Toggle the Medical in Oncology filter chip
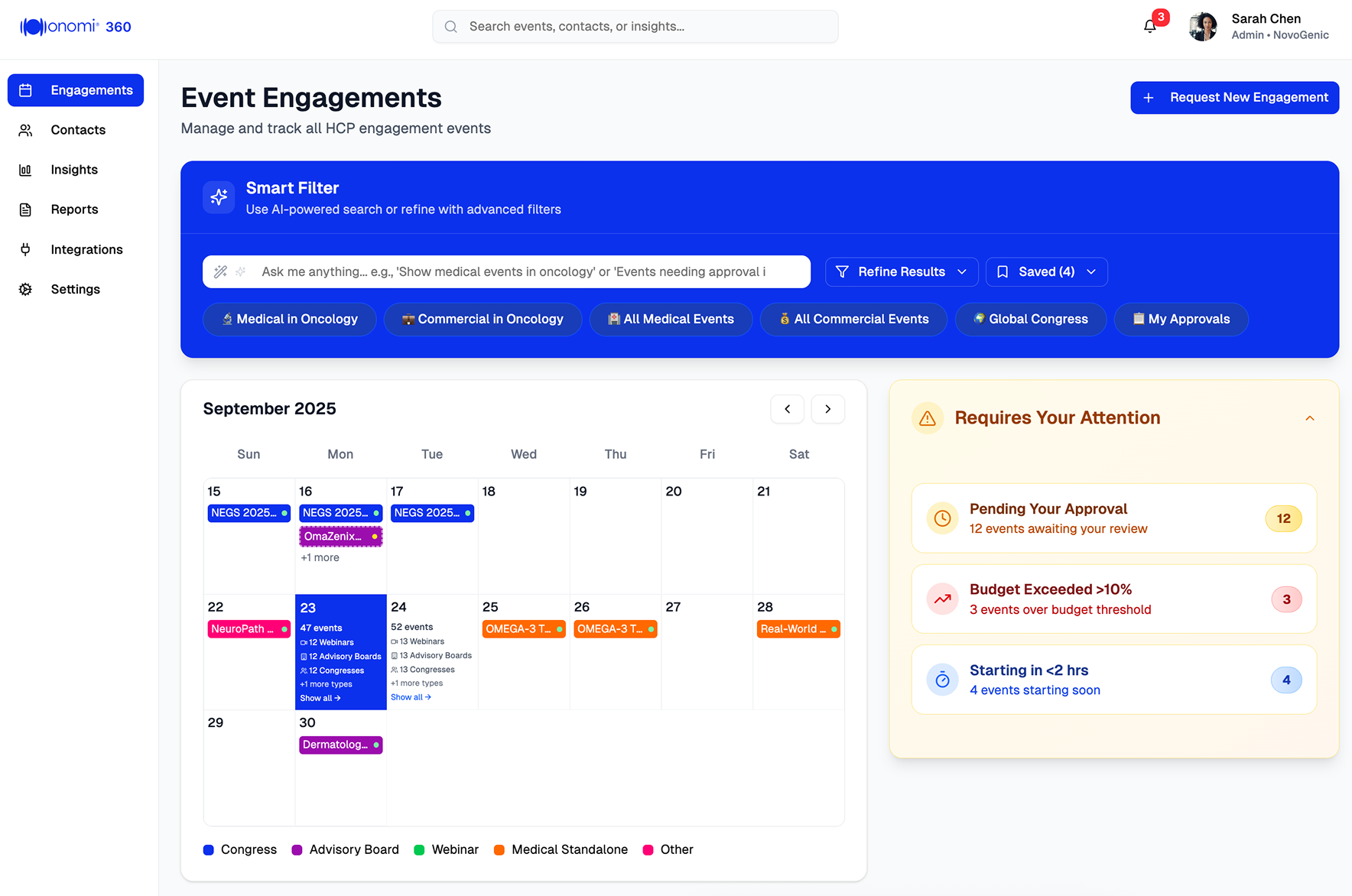Viewport: 1352px width, 896px height. [289, 320]
